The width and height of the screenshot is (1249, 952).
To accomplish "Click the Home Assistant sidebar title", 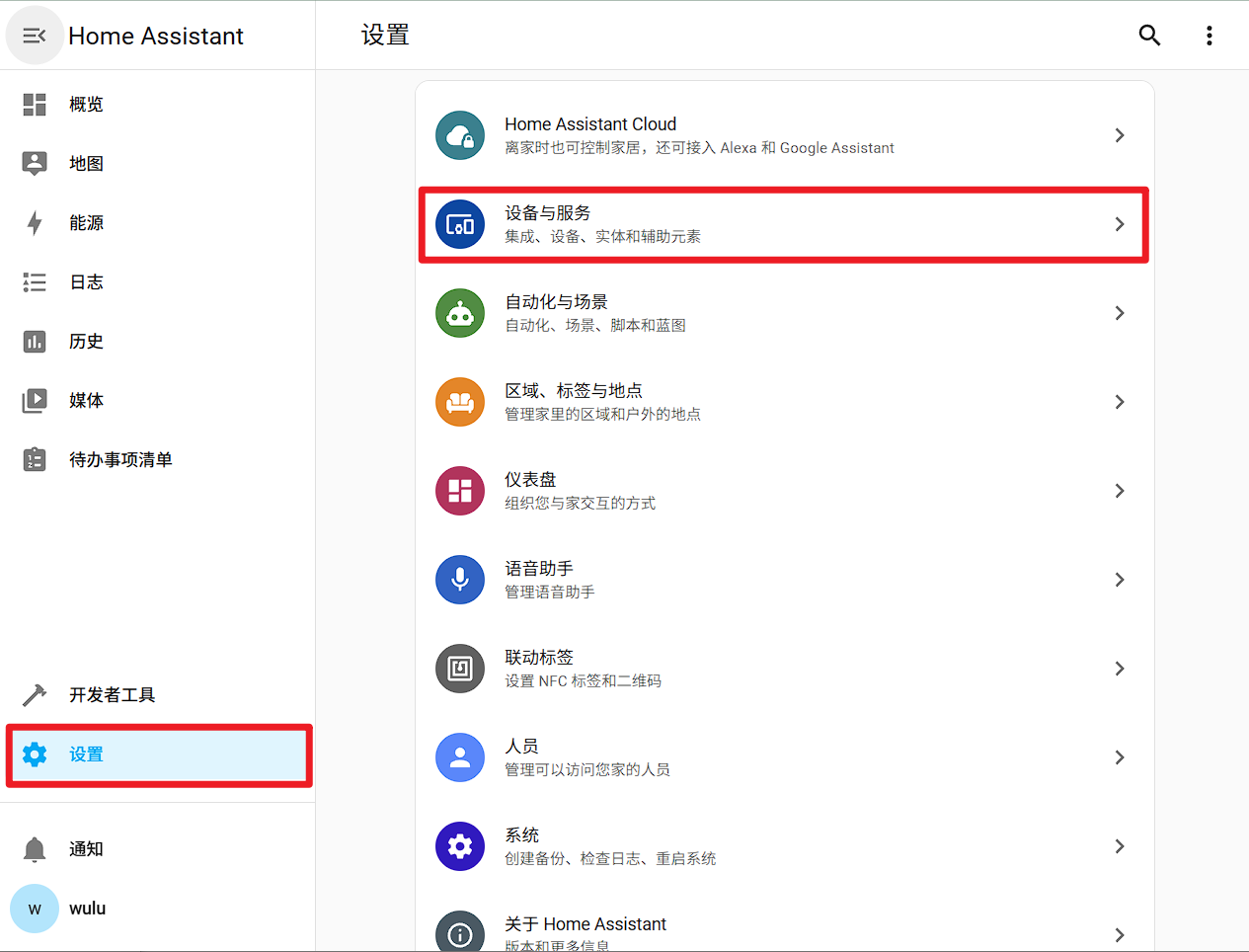I will pos(156,37).
